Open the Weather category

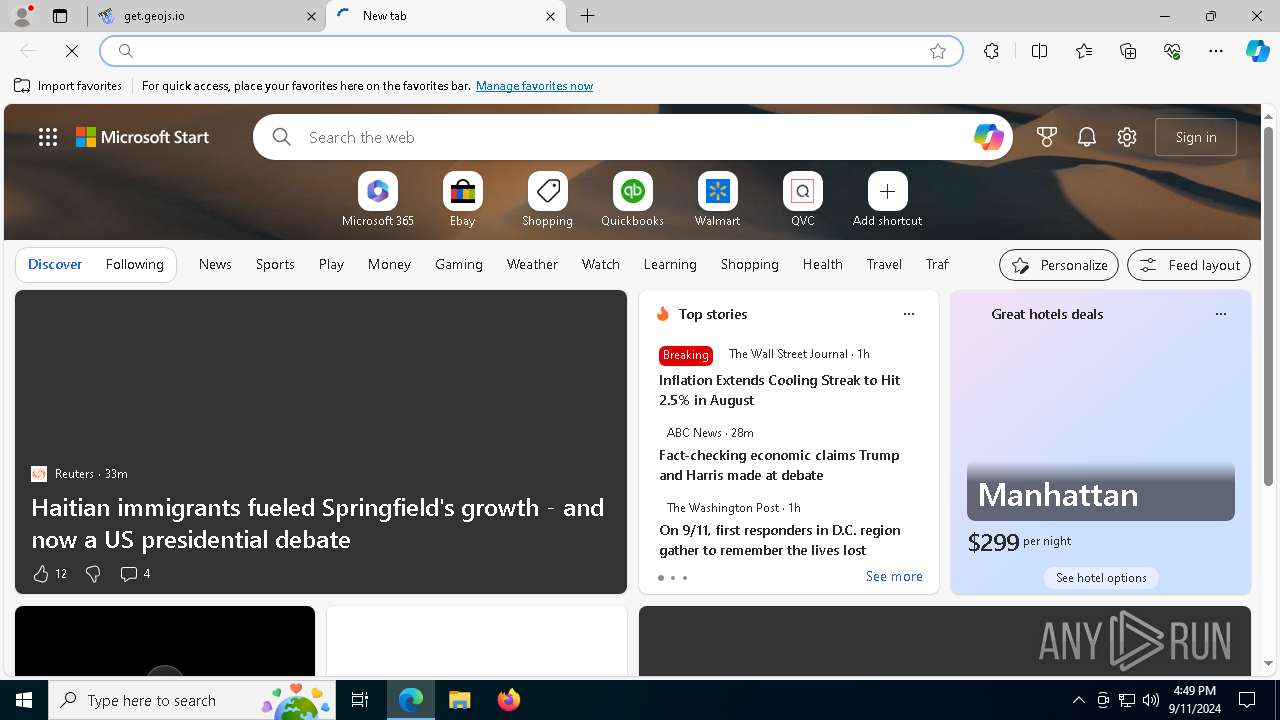[532, 264]
